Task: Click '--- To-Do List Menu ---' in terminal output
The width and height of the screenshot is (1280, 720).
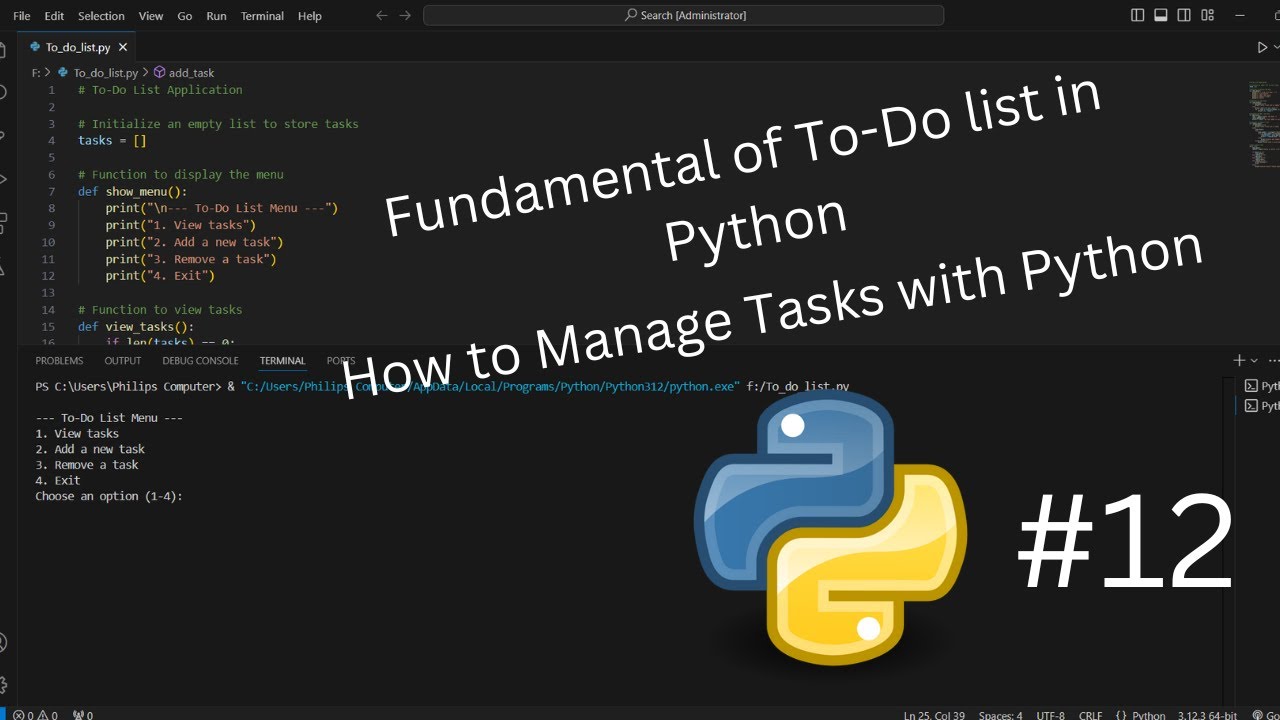Action: [109, 418]
